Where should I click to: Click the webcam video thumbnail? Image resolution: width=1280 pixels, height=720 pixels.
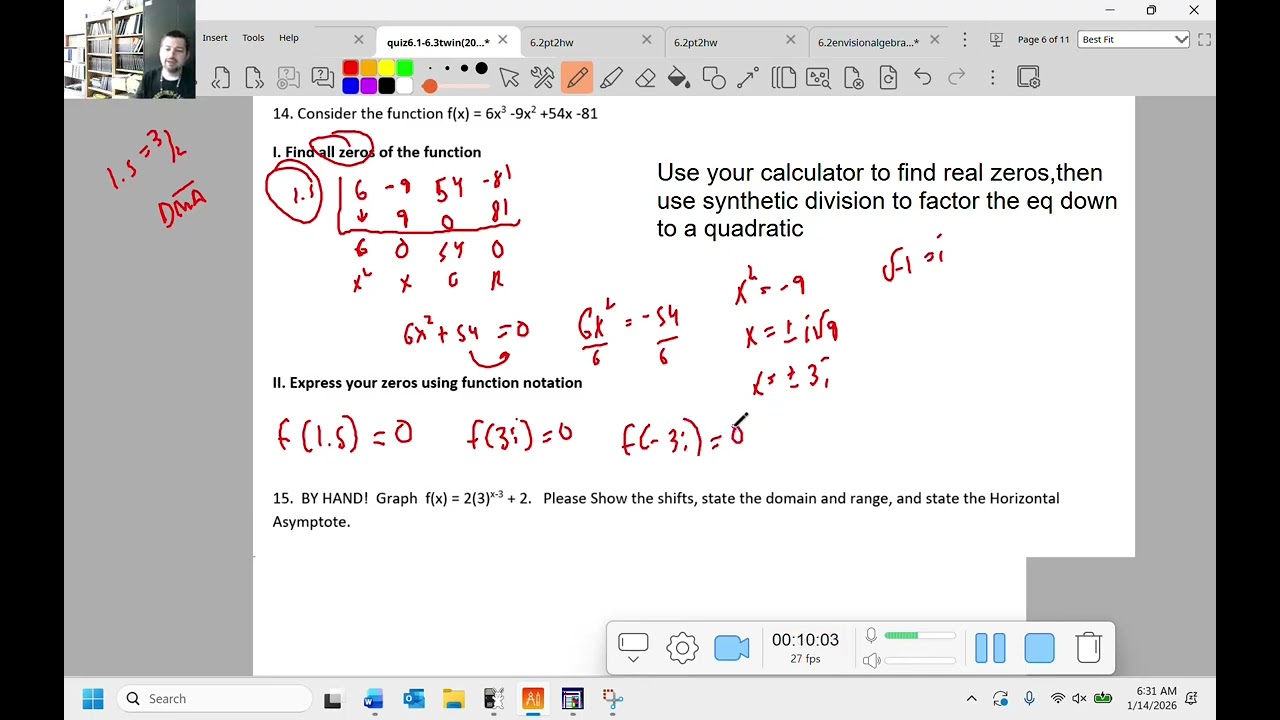(x=130, y=49)
